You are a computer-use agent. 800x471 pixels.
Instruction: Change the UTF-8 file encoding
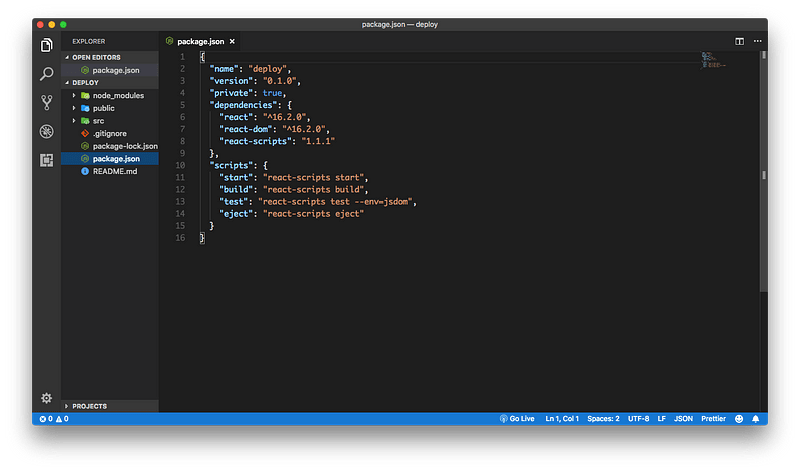[x=638, y=418]
